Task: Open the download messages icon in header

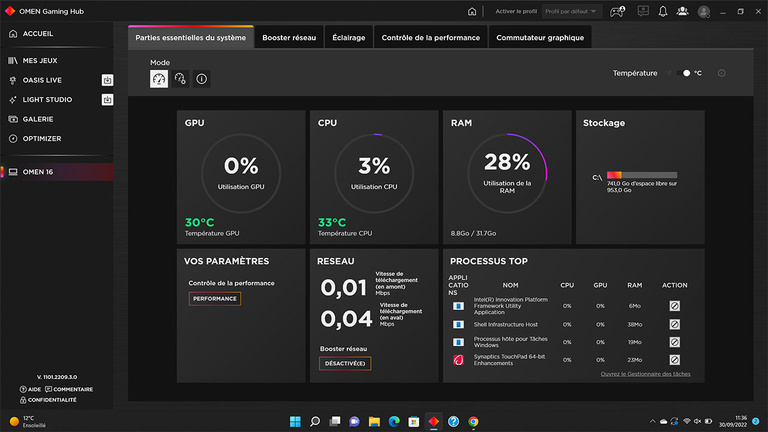Action: pos(643,11)
